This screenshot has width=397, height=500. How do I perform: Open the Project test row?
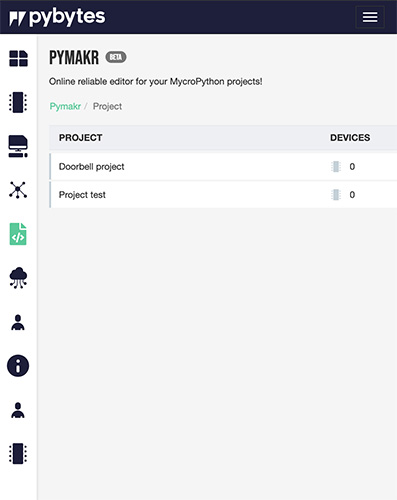tap(223, 195)
